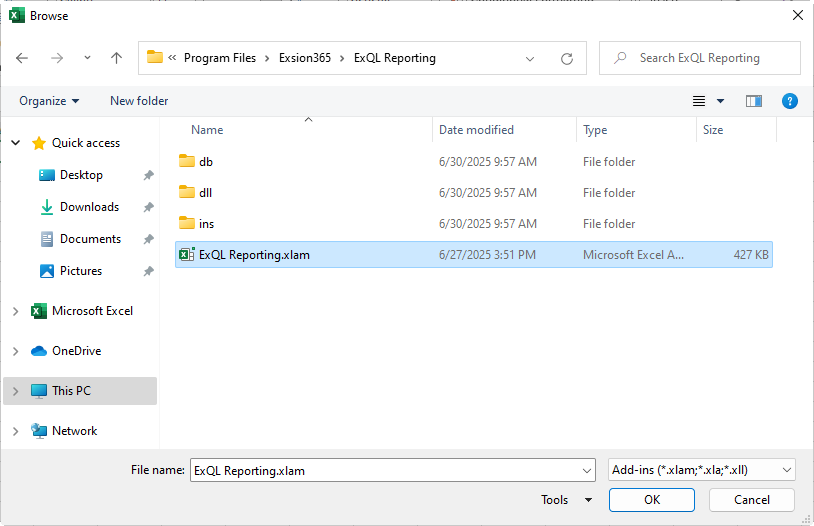The height and width of the screenshot is (526, 814).
Task: Click the 427 KB size cell
Action: [751, 255]
